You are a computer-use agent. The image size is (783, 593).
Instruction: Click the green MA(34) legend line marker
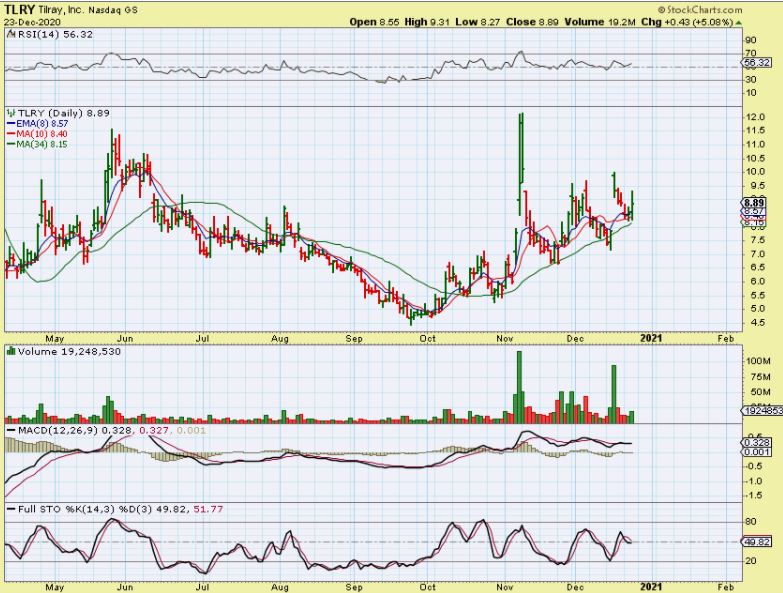[9, 144]
